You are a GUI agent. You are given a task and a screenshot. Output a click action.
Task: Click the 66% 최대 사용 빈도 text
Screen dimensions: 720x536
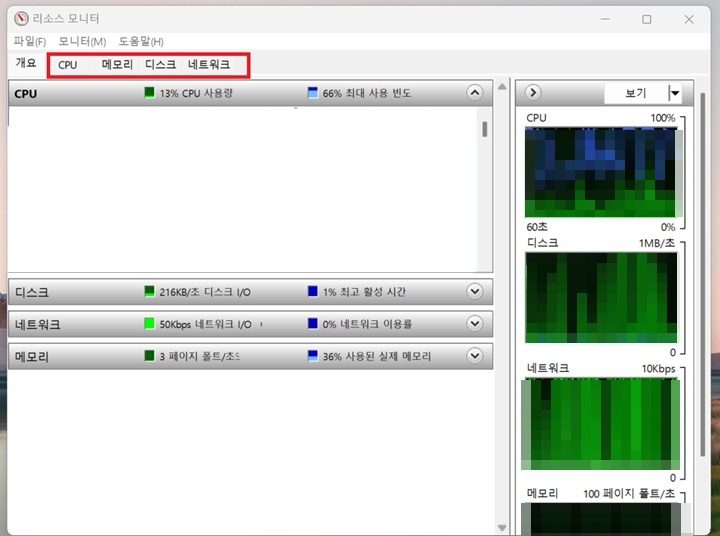[x=367, y=93]
